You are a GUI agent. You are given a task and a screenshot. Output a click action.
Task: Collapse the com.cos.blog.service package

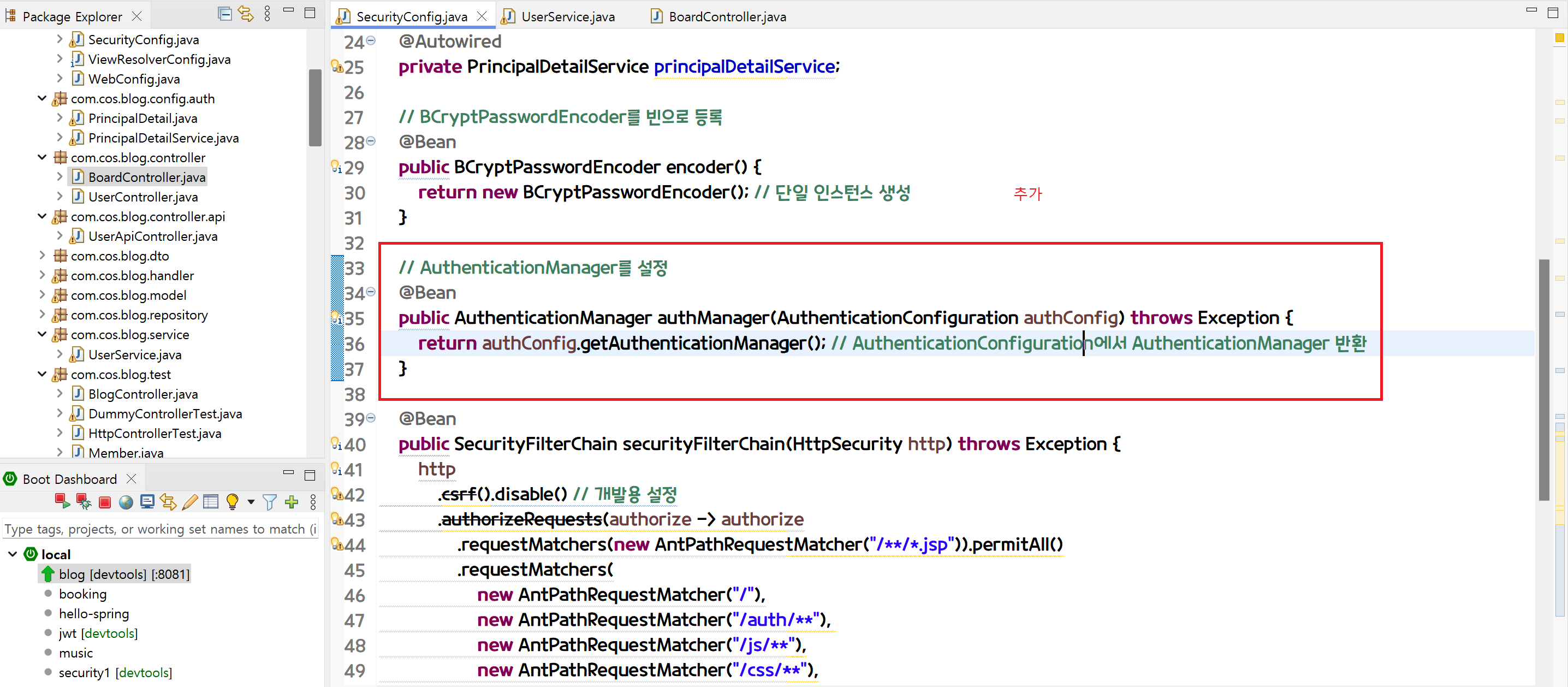(42, 334)
